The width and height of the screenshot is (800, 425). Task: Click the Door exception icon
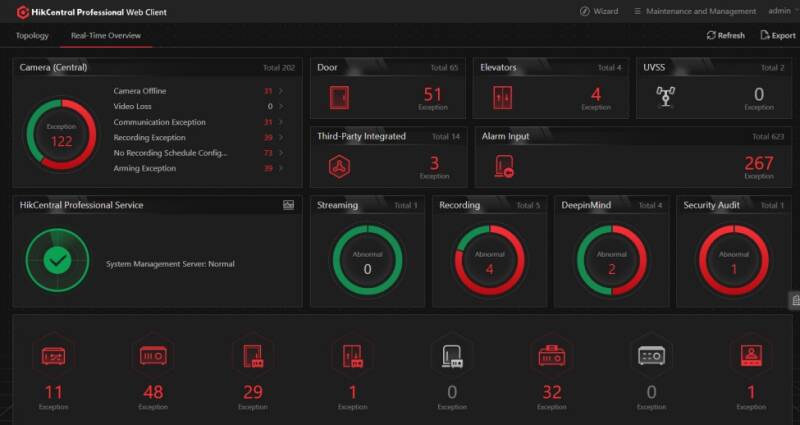pos(340,98)
